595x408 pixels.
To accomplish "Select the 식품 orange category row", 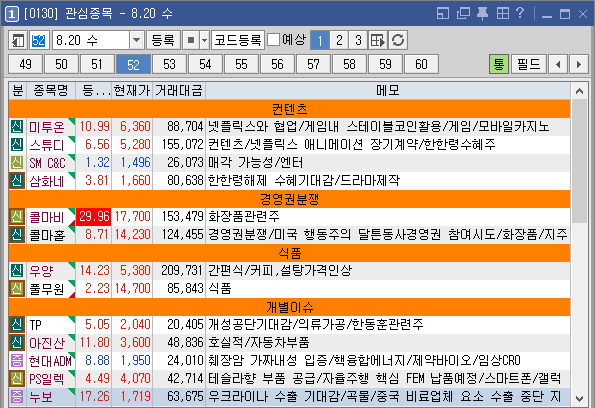I will pos(290,253).
